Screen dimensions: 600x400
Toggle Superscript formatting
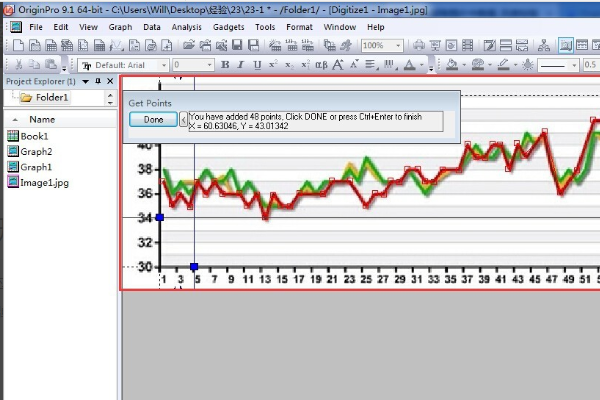coord(273,65)
